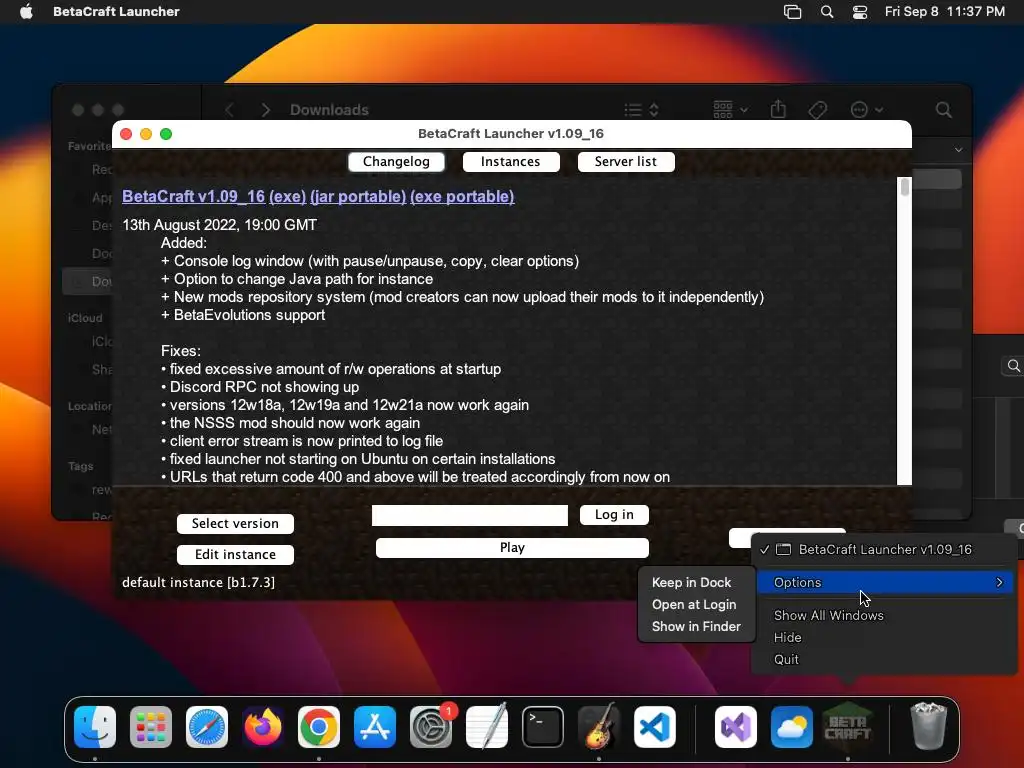Open Launchpad in the Dock
The height and width of the screenshot is (768, 1024).
coord(151,727)
